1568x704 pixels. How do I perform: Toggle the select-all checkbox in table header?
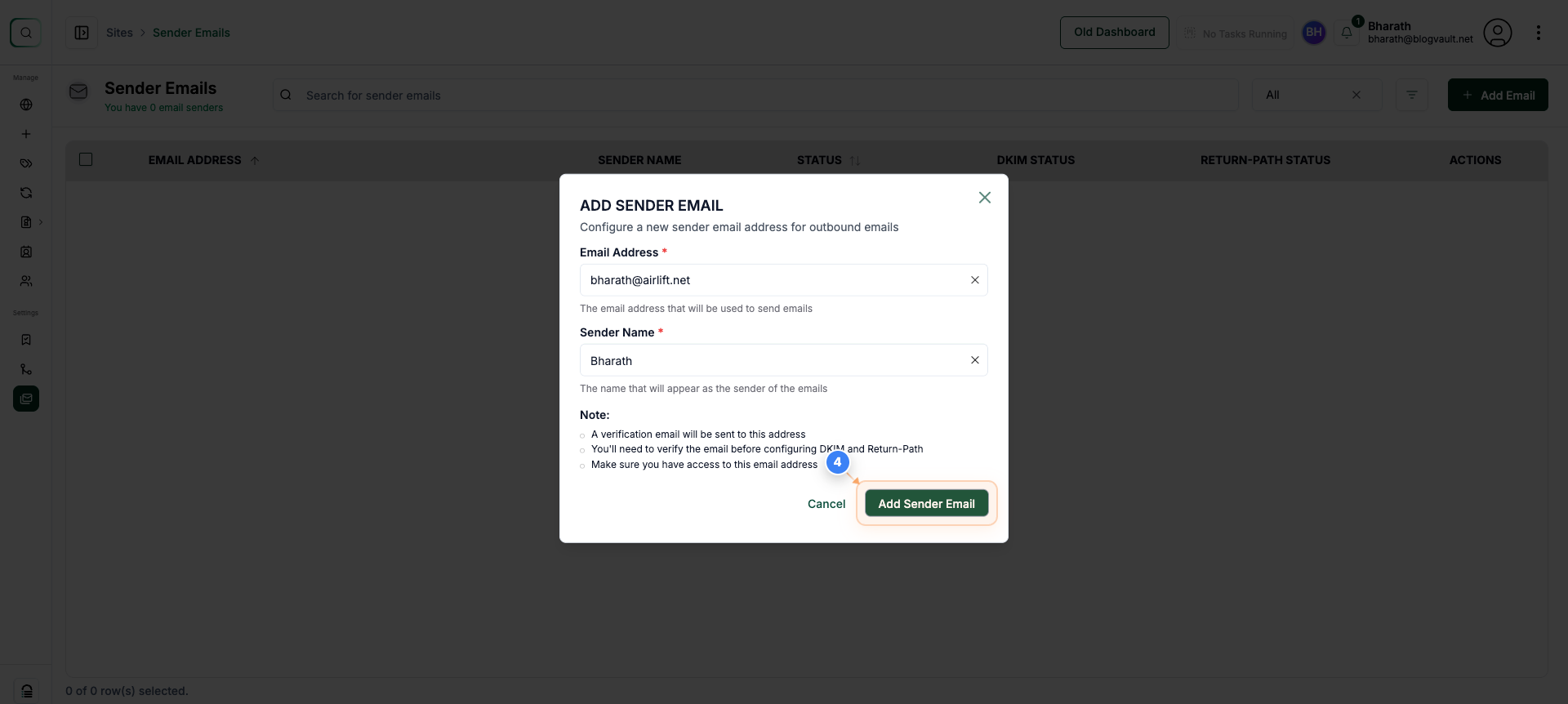click(86, 159)
